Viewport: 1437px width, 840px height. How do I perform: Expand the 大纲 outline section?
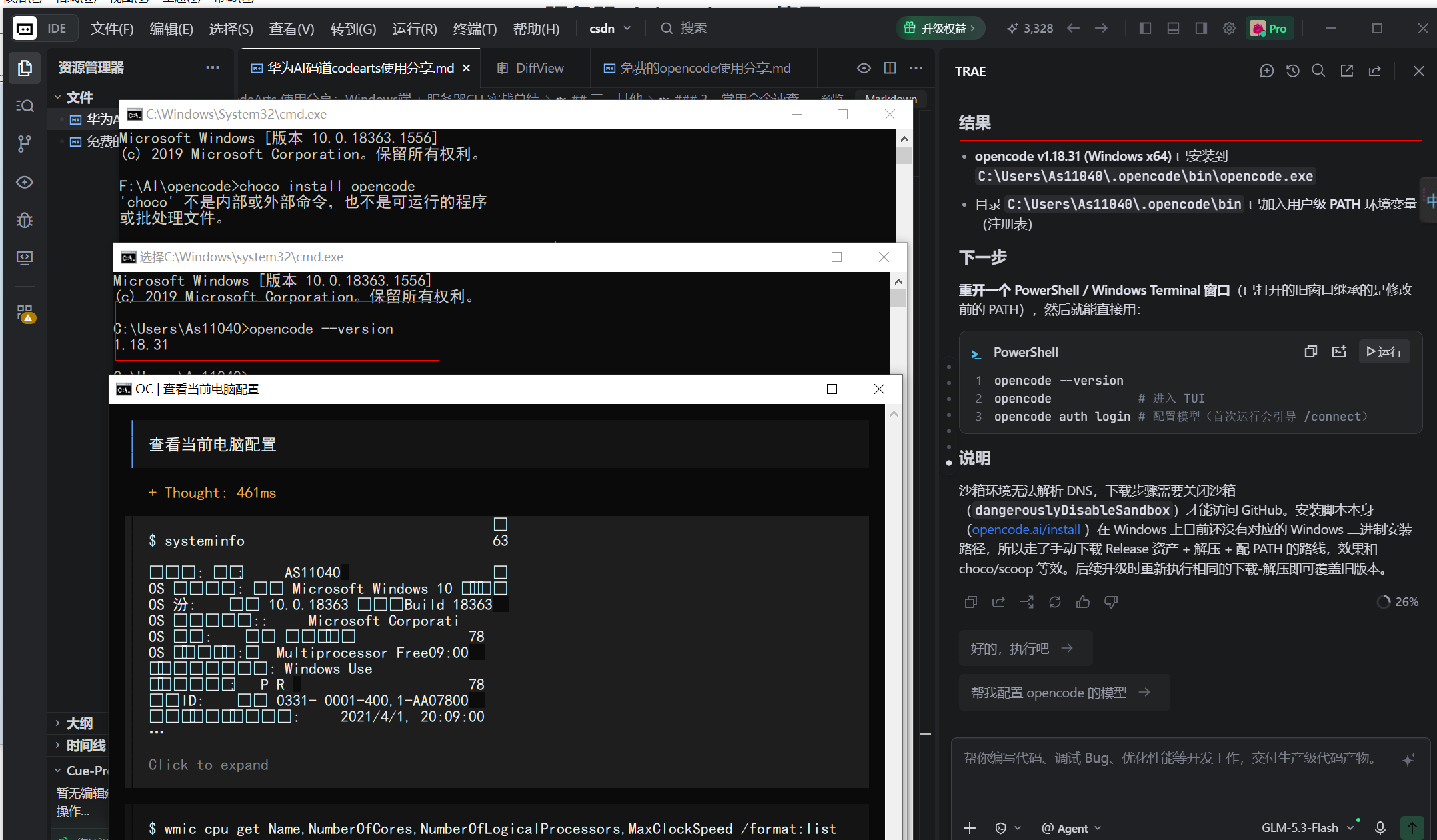[73, 723]
